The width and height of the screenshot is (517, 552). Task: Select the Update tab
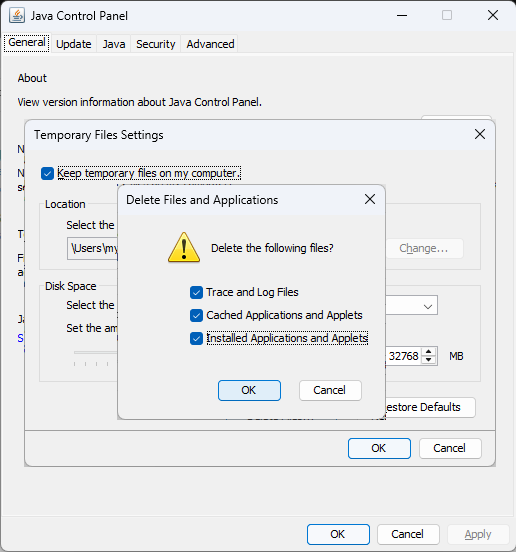pyautogui.click(x=74, y=44)
